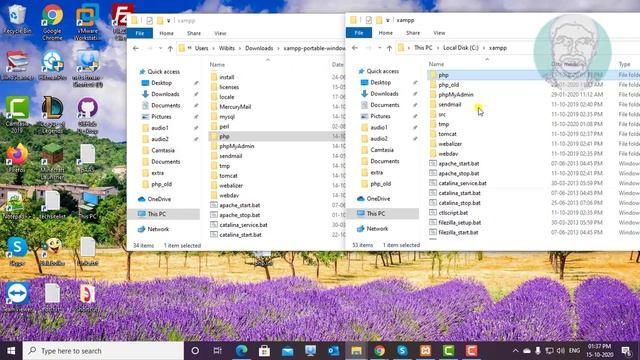Click Up arrow in left Explorer window
The image size is (640, 360).
click(x=170, y=48)
